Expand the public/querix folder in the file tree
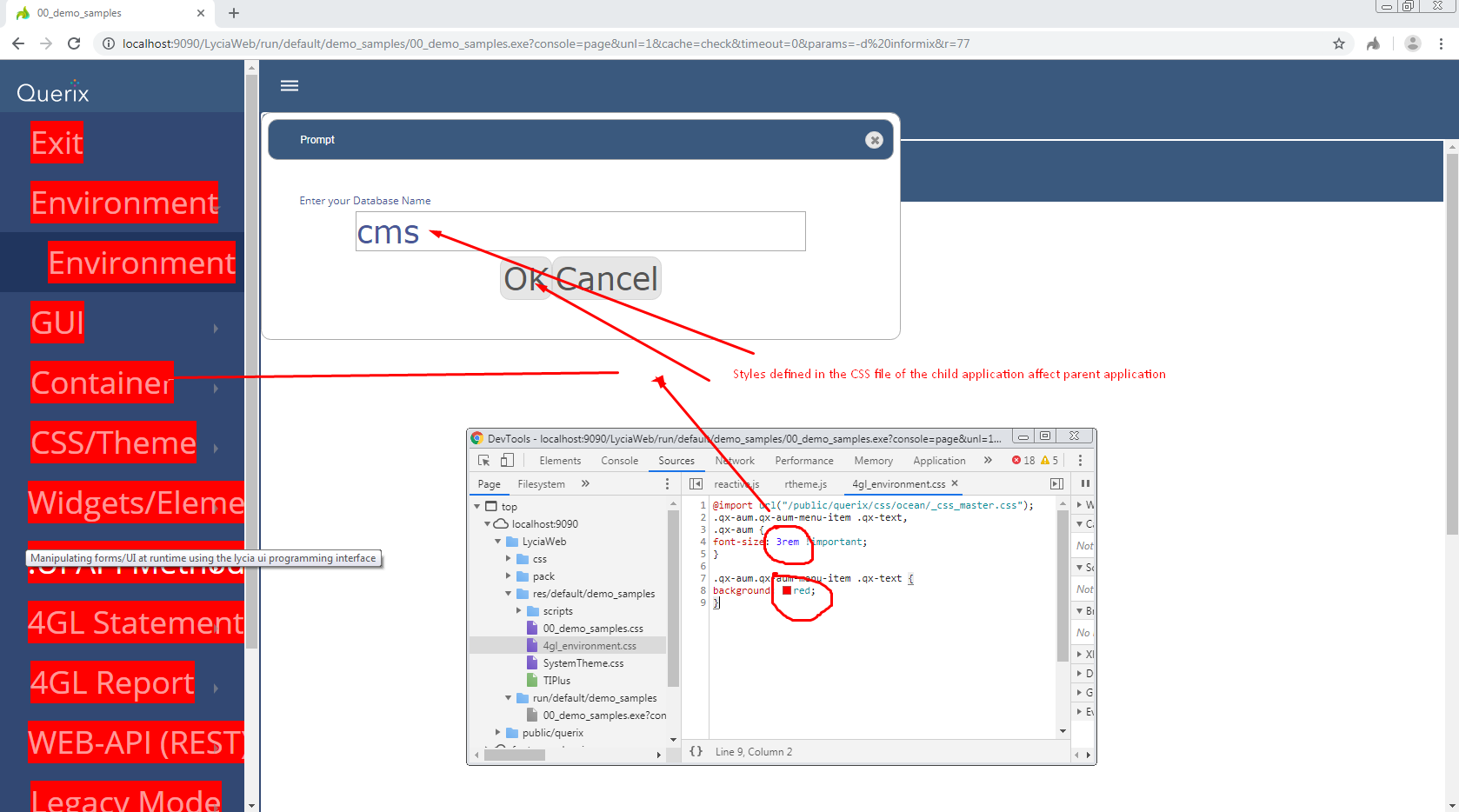The image size is (1459, 812). (x=498, y=732)
